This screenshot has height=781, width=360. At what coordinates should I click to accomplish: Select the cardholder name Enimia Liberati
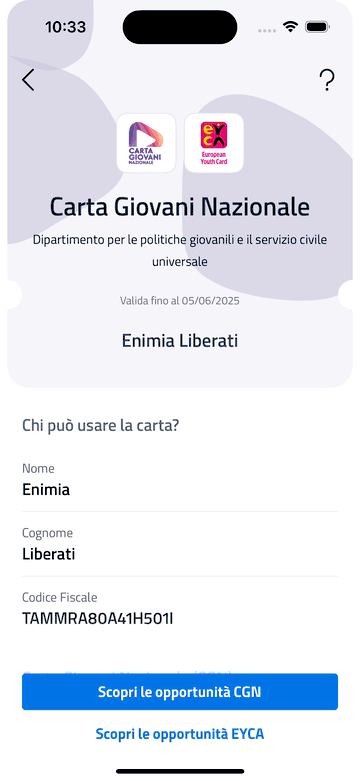(180, 341)
